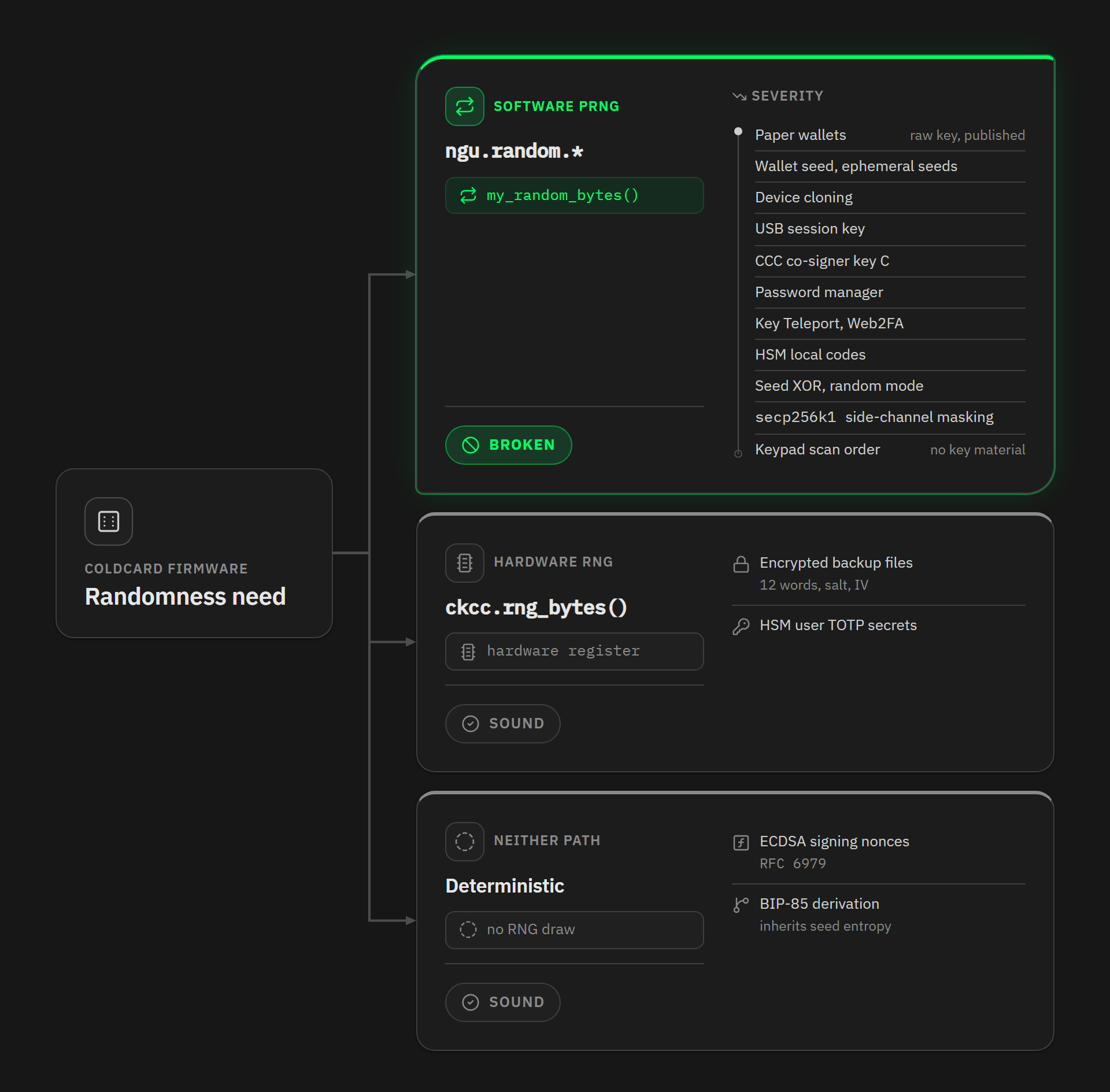
Task: Click the dashed circle Neither Path icon
Action: pos(465,841)
